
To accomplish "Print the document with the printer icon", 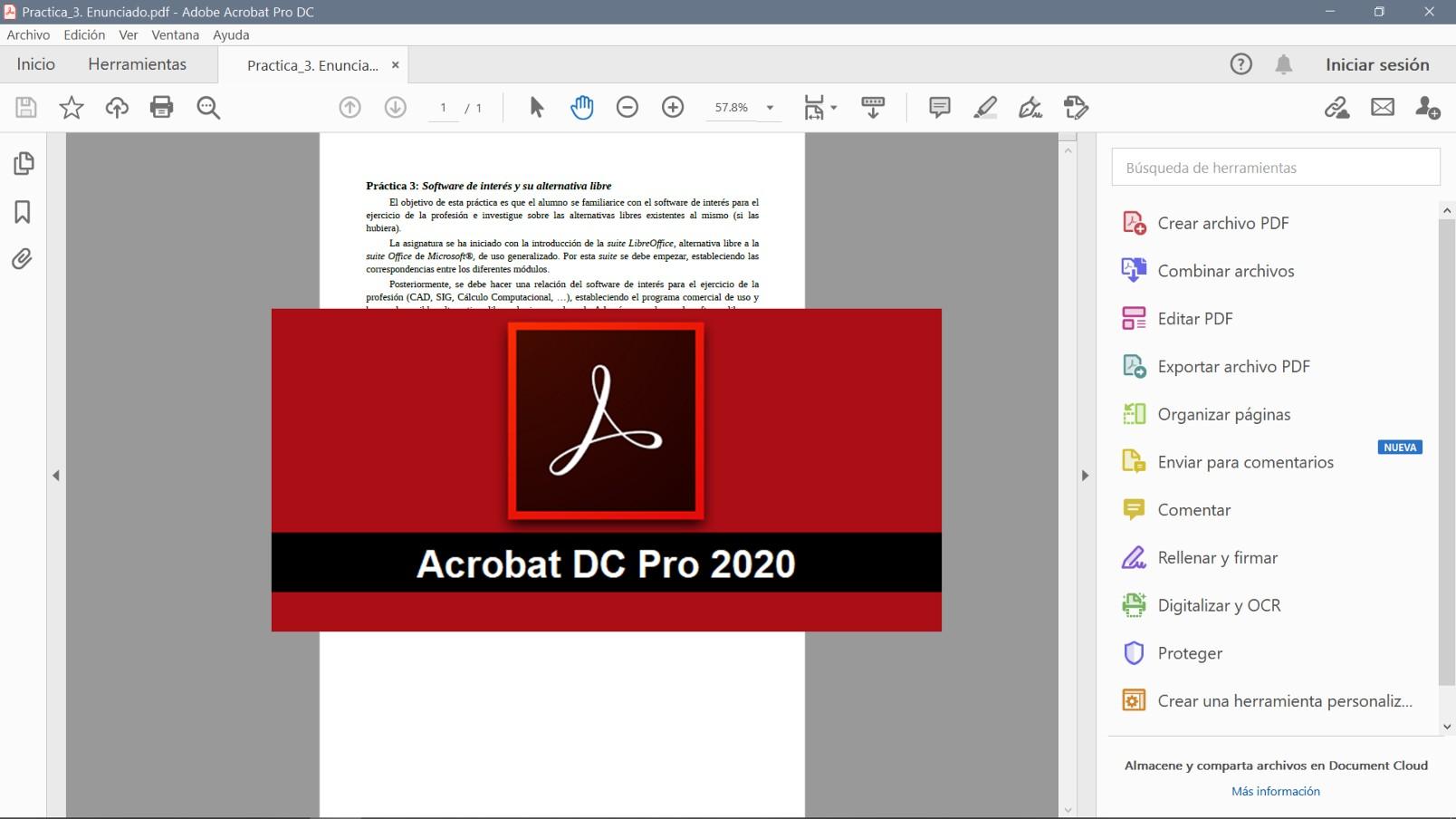I will click(162, 108).
